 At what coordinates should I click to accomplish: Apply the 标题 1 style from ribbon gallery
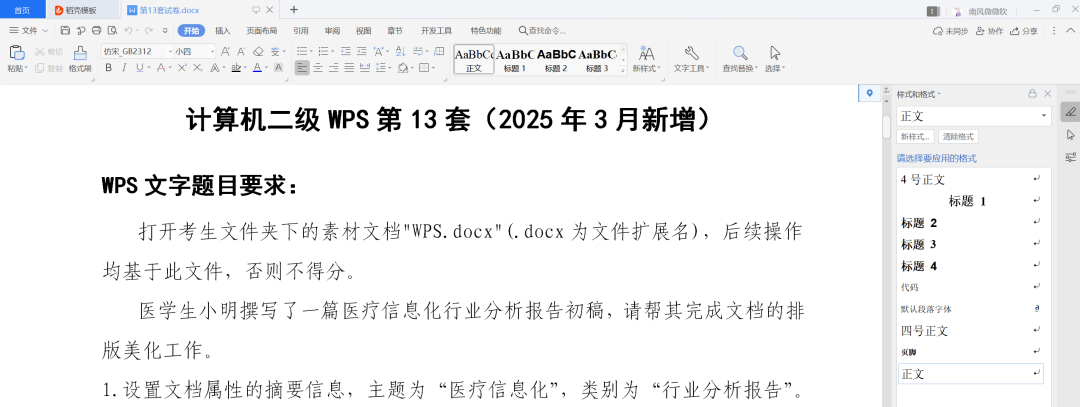click(x=515, y=59)
